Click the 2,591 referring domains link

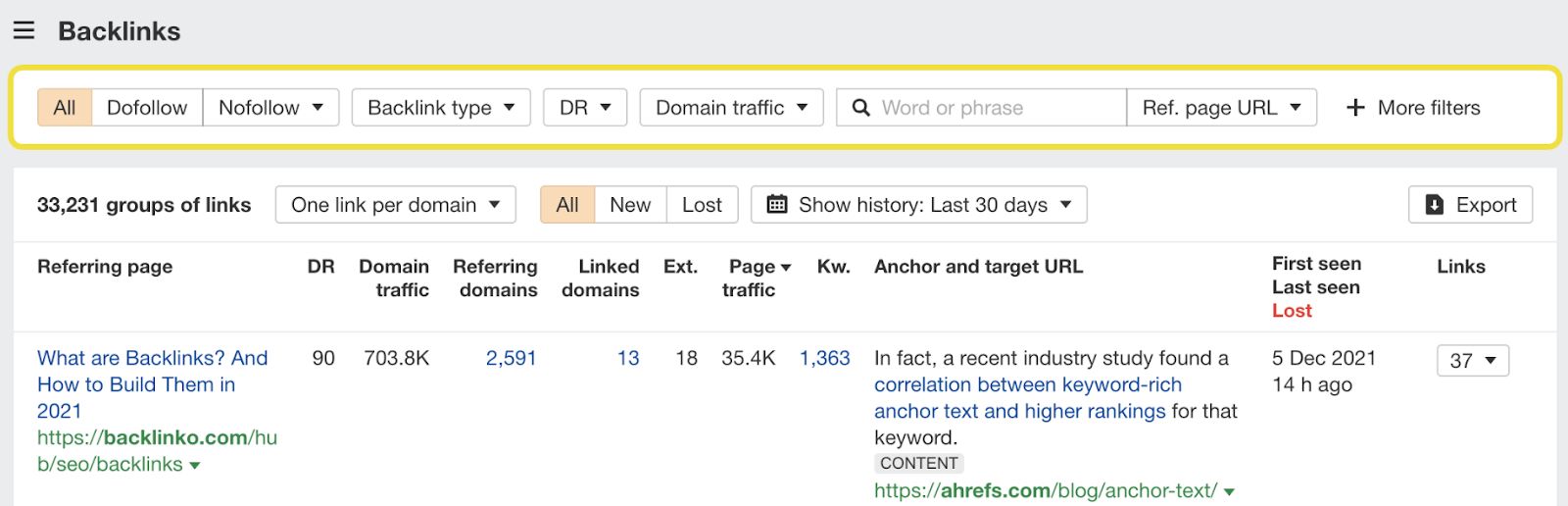point(512,358)
